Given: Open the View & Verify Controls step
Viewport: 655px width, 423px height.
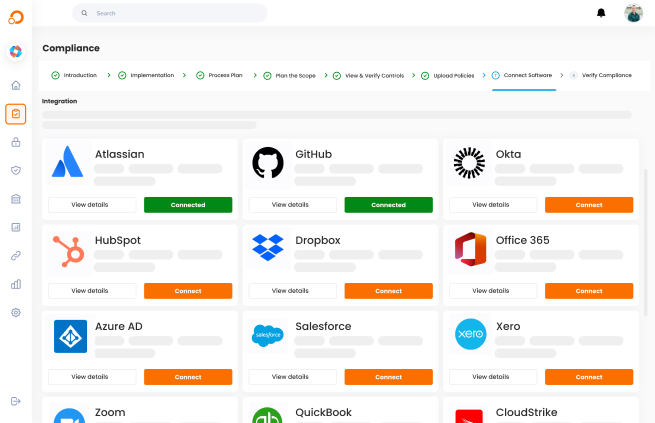Looking at the screenshot, I should tap(374, 75).
